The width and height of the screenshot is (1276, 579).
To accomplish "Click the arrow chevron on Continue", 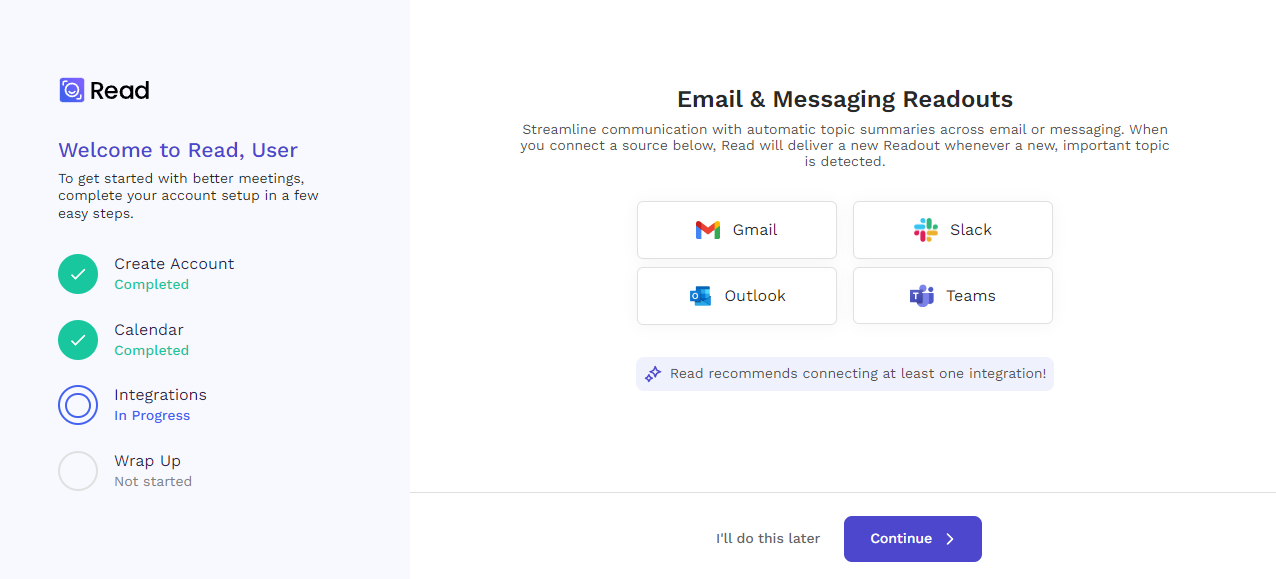I will click(x=950, y=539).
